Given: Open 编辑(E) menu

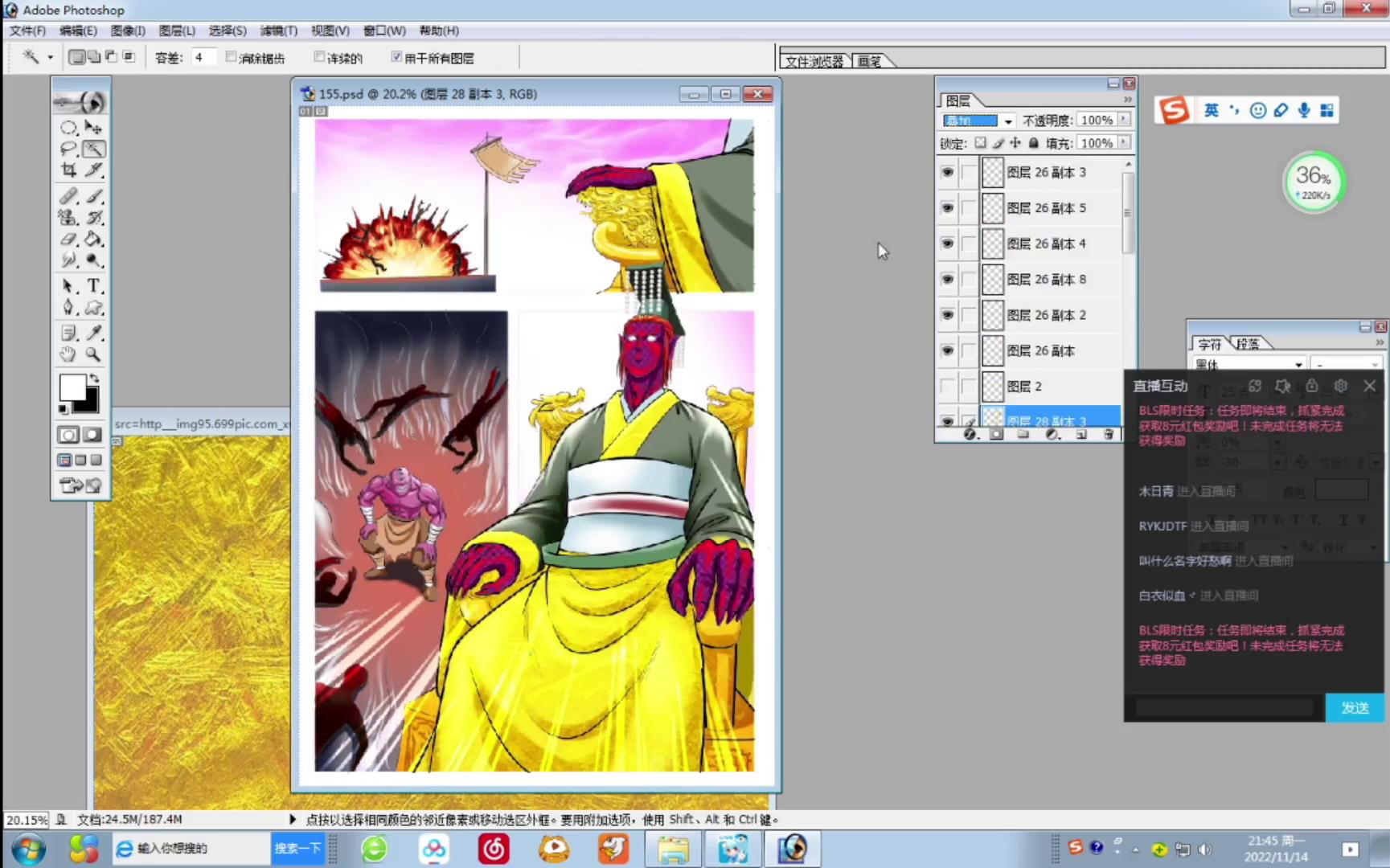Looking at the screenshot, I should 78,31.
